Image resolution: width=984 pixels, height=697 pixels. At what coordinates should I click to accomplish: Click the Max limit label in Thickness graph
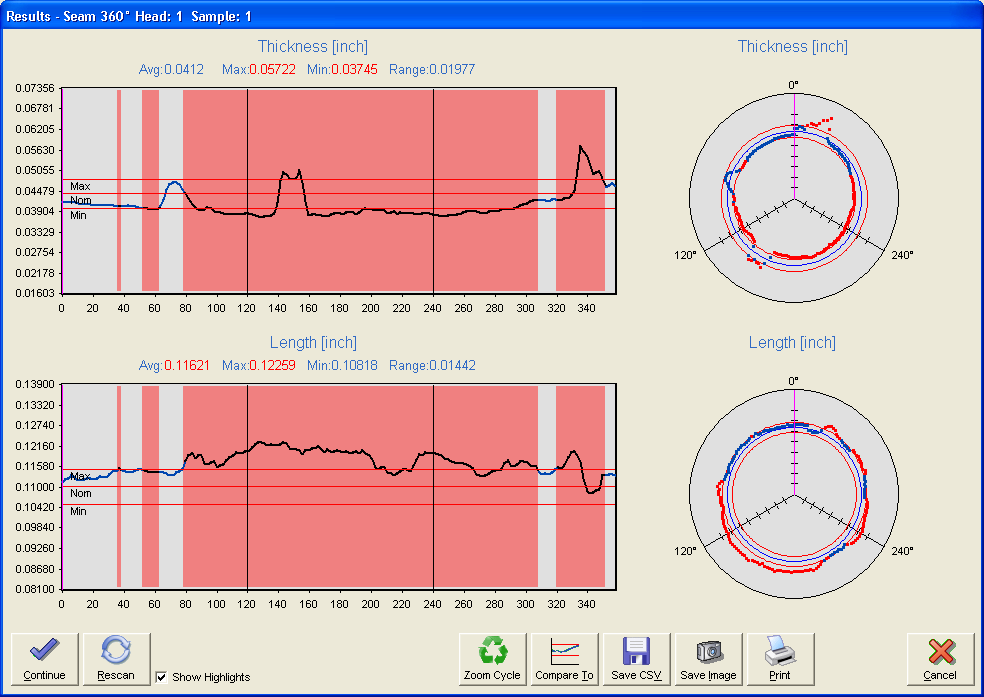click(80, 186)
